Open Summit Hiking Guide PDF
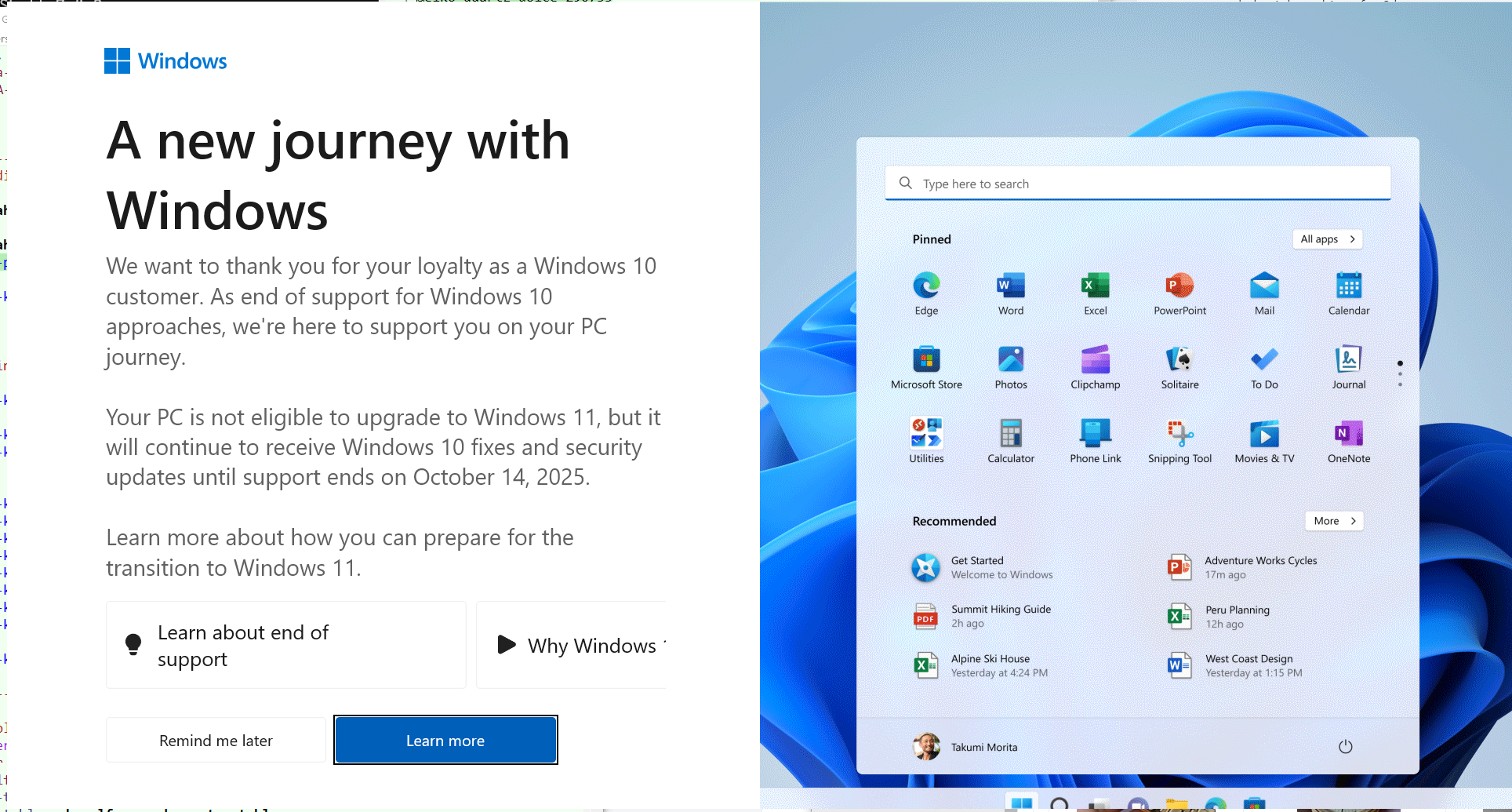Viewport: 1512px width, 812px height. (x=982, y=616)
